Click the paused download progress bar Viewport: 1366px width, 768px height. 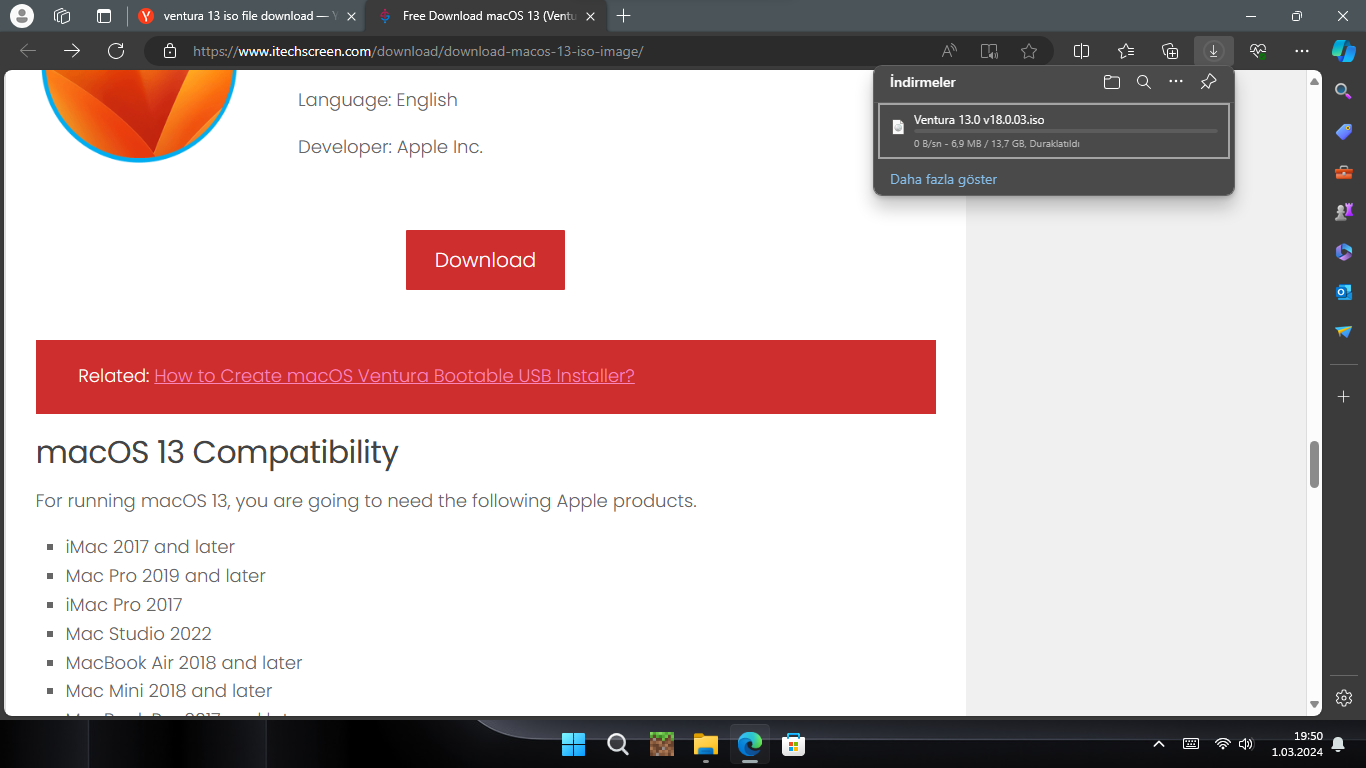1065,131
